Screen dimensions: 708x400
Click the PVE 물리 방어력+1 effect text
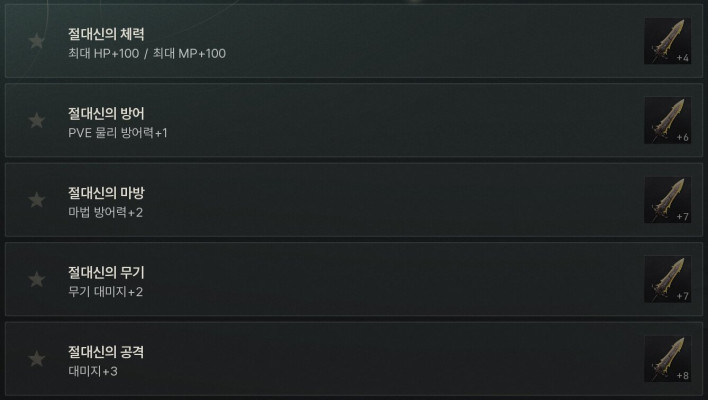[x=118, y=133]
